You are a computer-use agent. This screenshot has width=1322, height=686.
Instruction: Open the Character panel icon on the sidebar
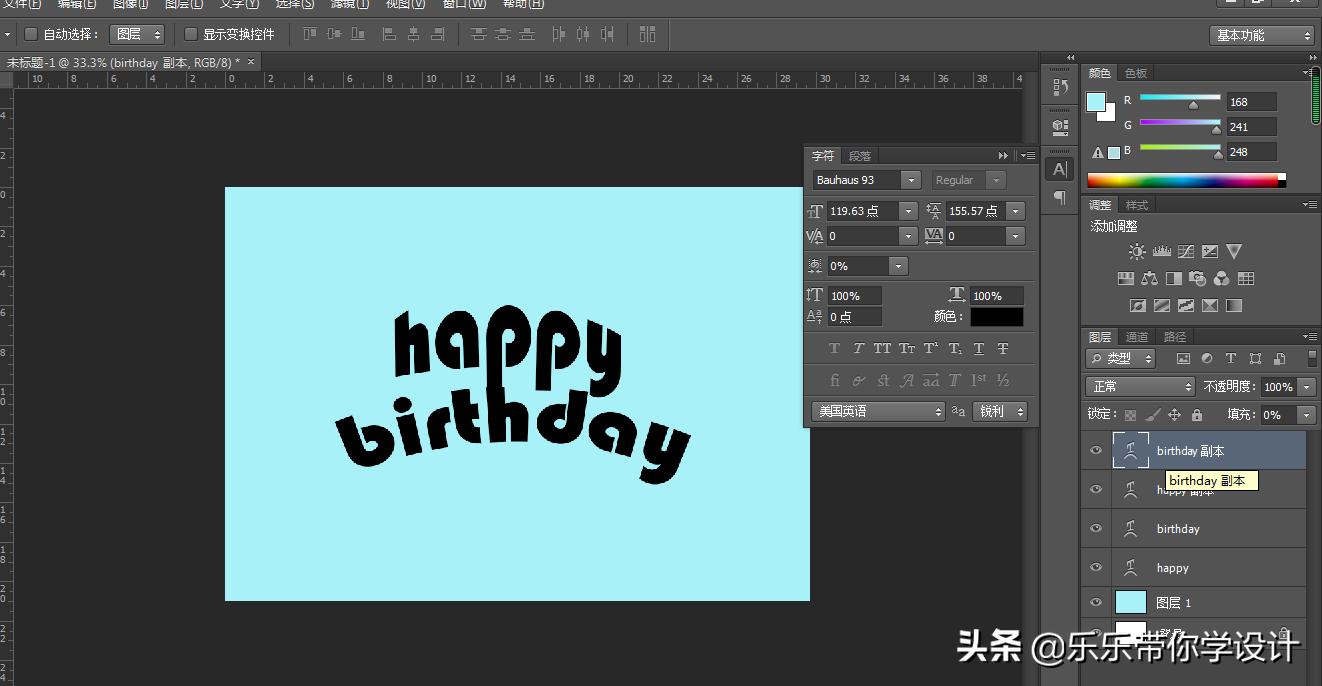pyautogui.click(x=1059, y=169)
